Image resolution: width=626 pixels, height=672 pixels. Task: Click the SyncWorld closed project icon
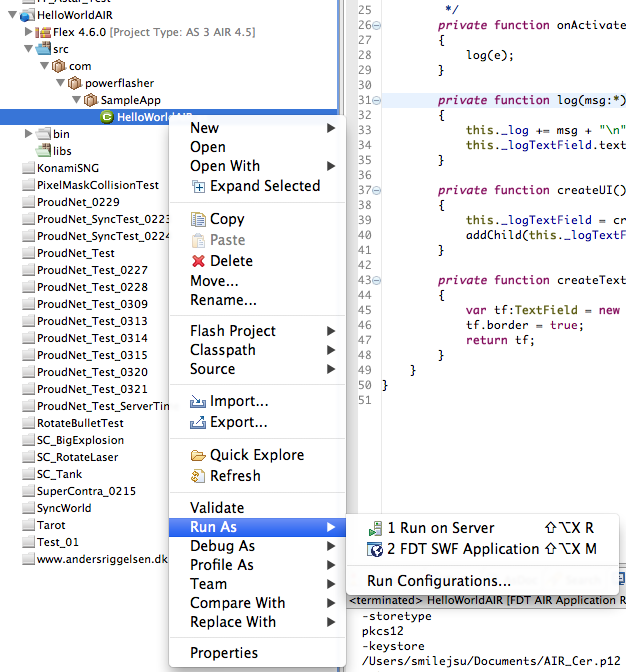[x=28, y=508]
